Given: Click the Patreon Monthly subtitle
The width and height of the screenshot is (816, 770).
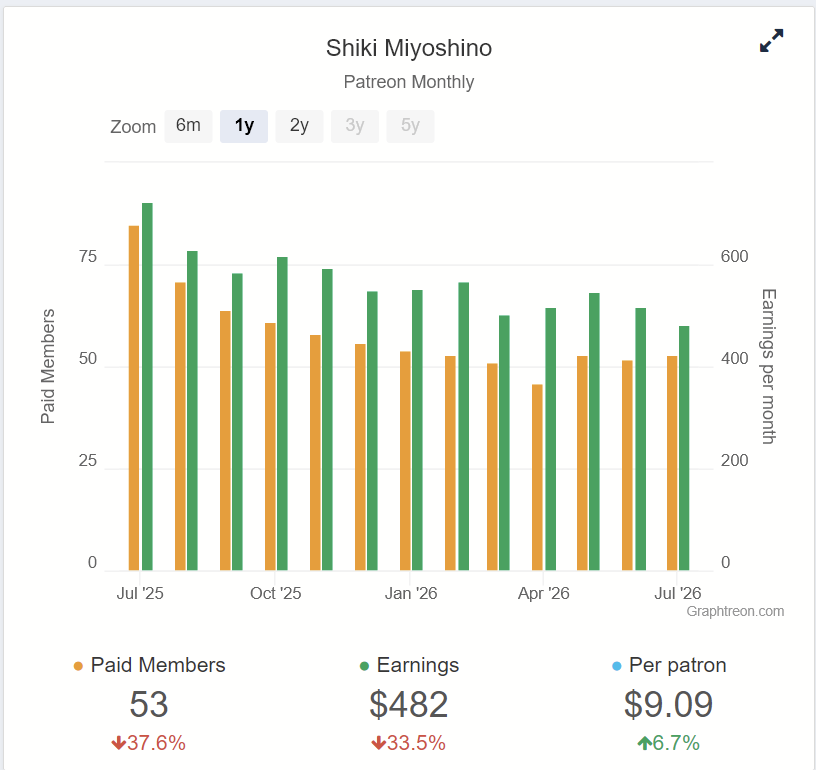Looking at the screenshot, I should 409,82.
